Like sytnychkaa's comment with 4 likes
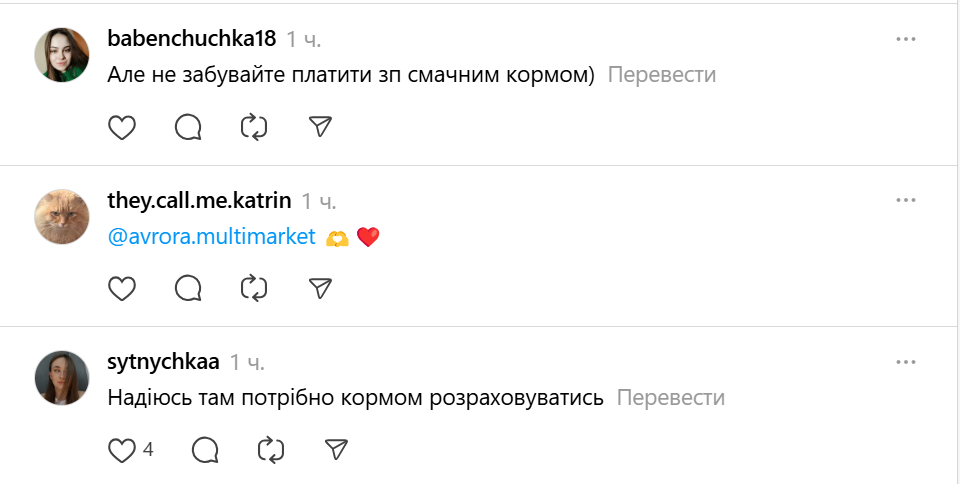960x484 pixels. point(121,450)
